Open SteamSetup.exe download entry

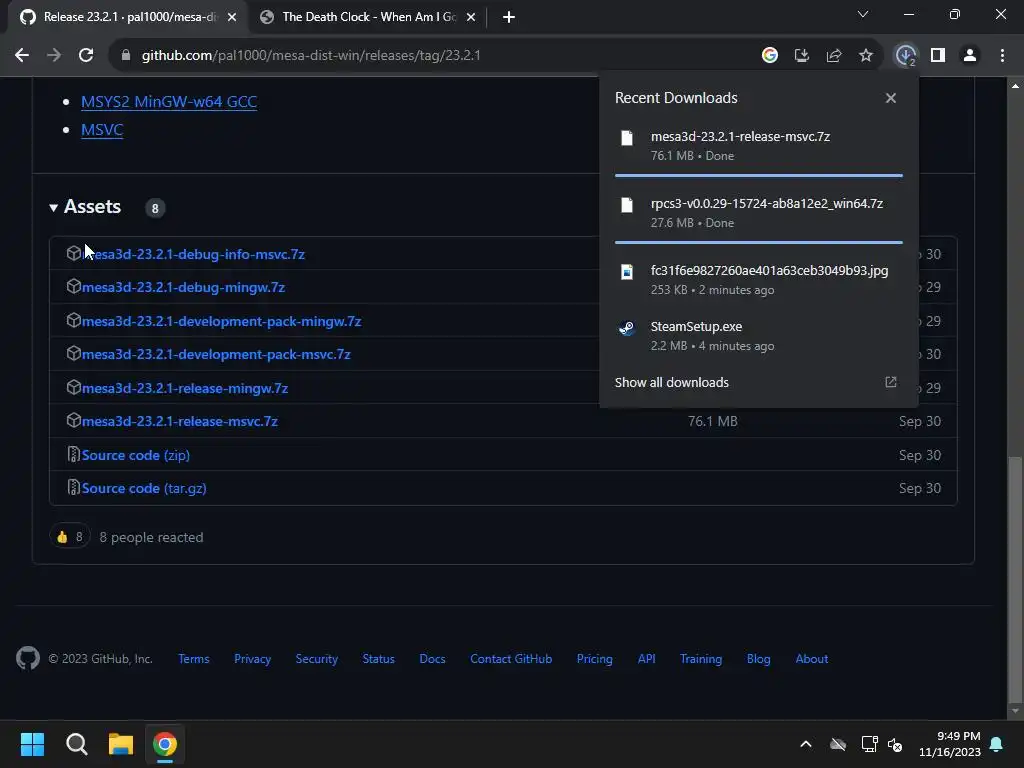[x=759, y=336]
